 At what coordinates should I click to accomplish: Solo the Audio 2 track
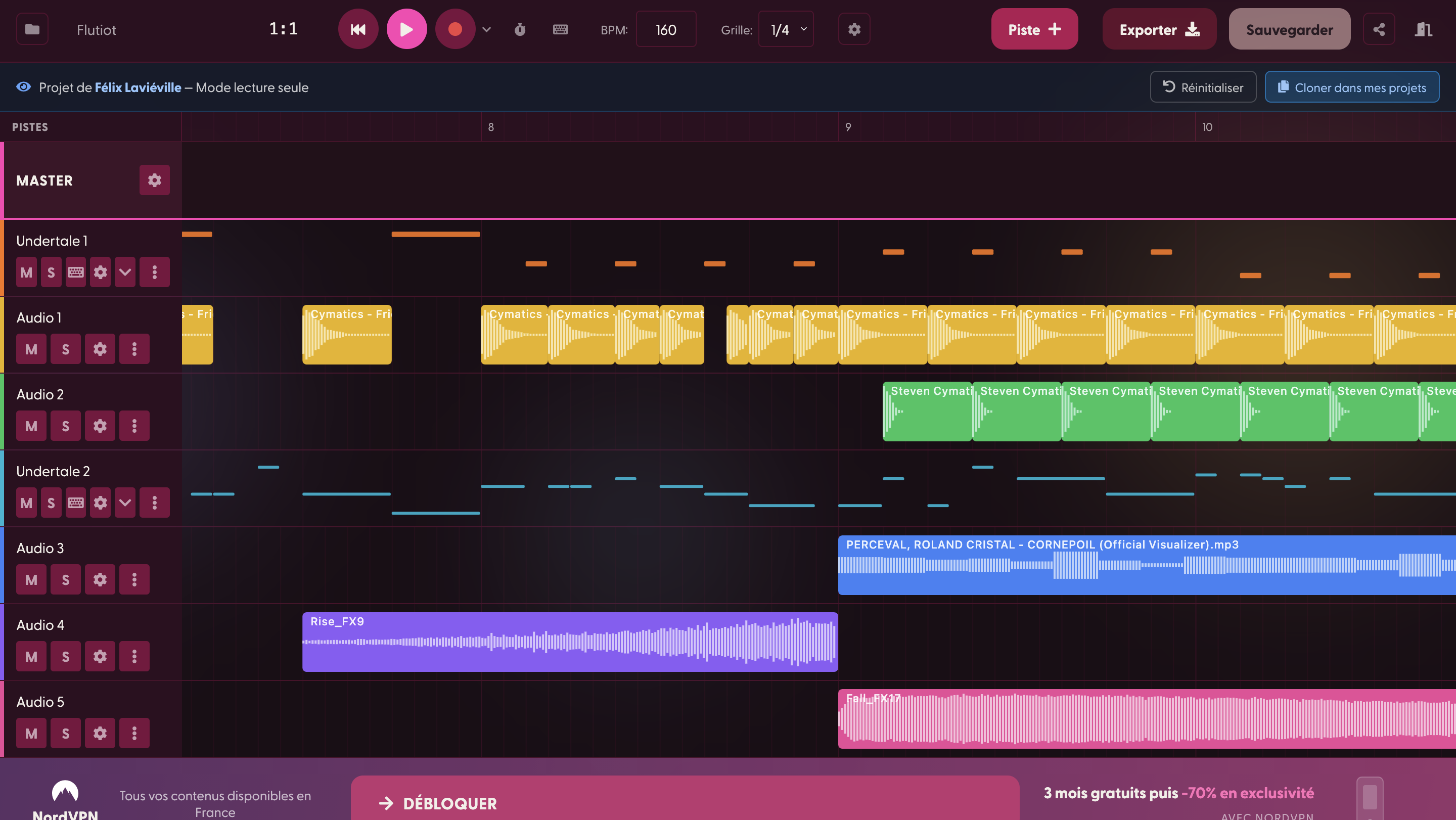pos(66,426)
